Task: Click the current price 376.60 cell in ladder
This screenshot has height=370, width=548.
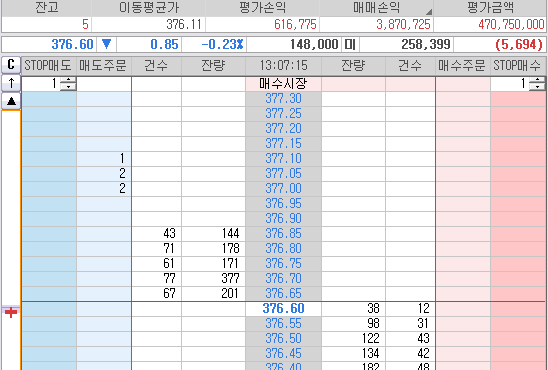Action: [283, 309]
